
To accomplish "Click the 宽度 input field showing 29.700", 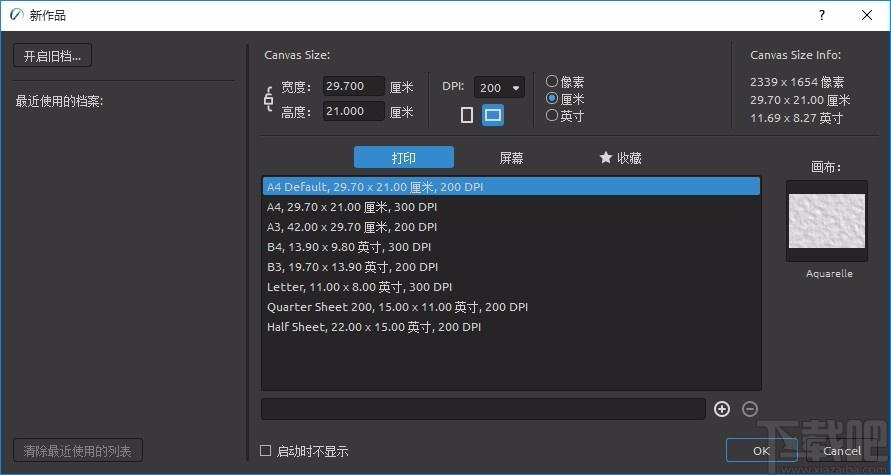I will click(354, 86).
